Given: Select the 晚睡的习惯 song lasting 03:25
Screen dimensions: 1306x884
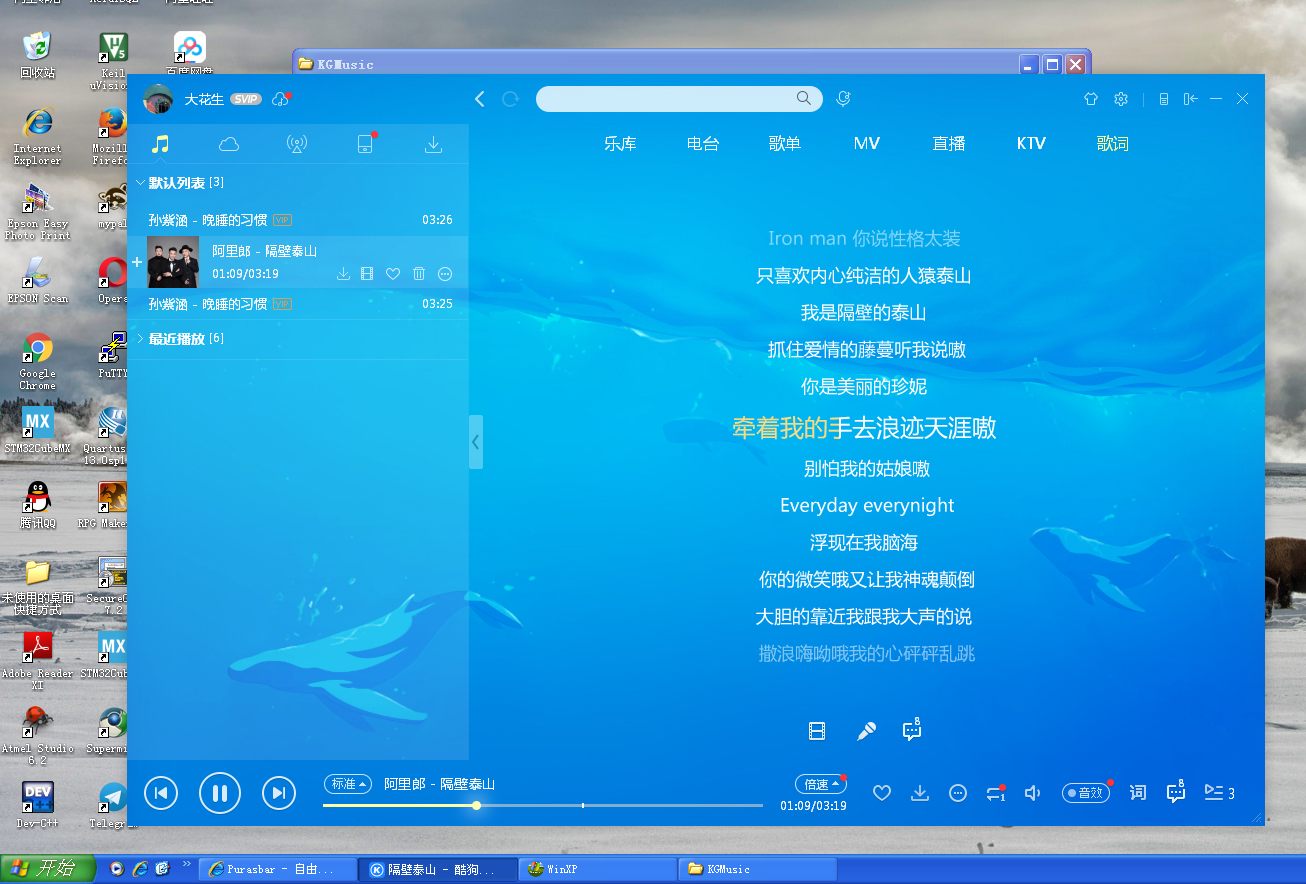Looking at the screenshot, I should (x=298, y=303).
